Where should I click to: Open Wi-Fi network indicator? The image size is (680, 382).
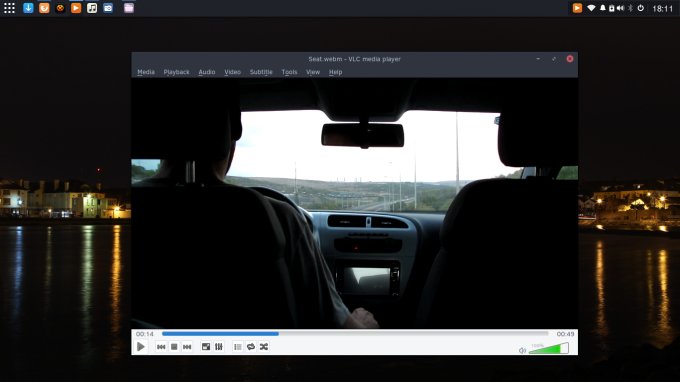pos(591,8)
